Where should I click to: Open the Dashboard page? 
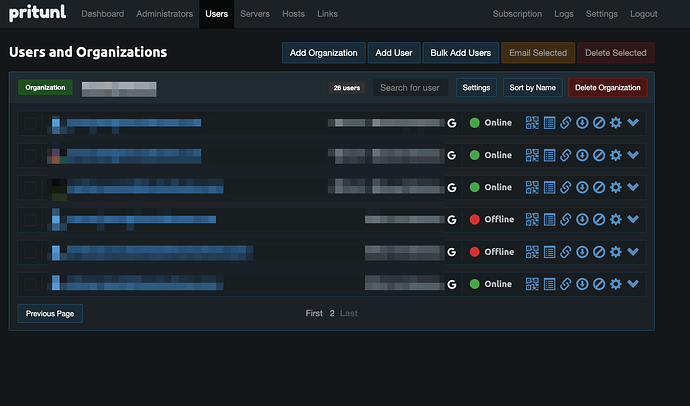(102, 14)
